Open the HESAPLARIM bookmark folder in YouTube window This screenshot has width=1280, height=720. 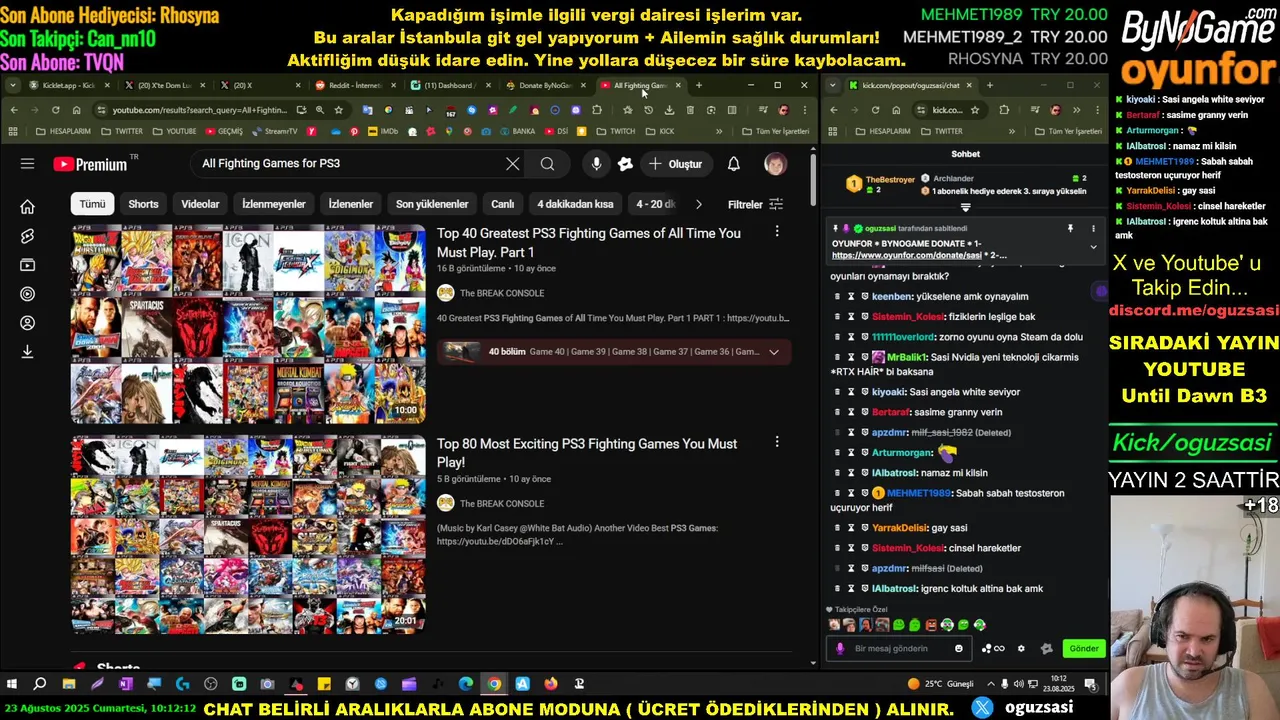[x=63, y=131]
